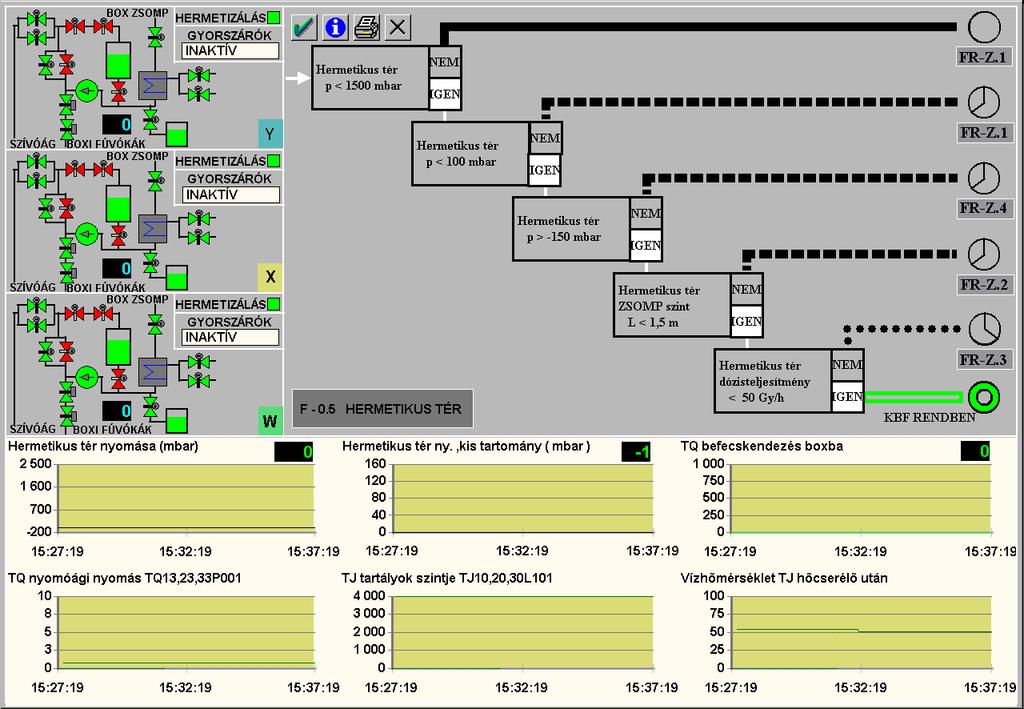Click the Hermetikus tér p < 1500 mbar box

[x=370, y=78]
